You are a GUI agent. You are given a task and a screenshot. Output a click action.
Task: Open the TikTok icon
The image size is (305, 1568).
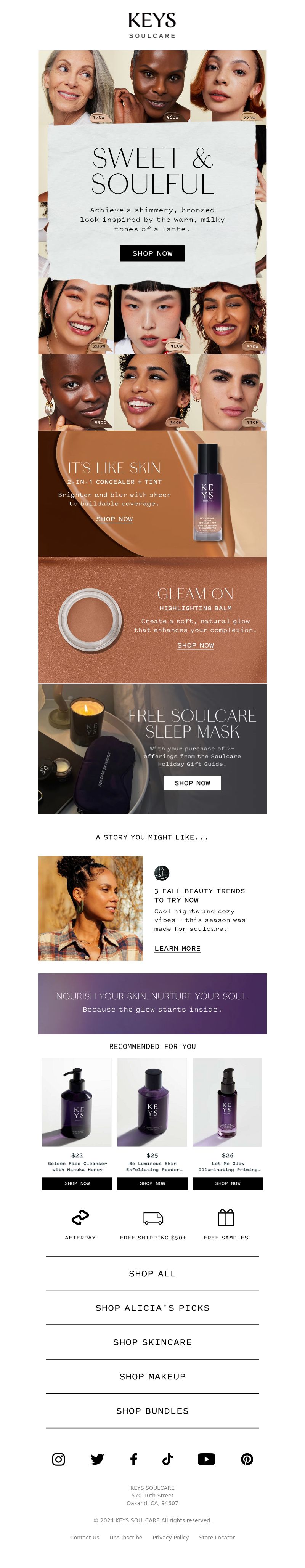pyautogui.click(x=167, y=1459)
